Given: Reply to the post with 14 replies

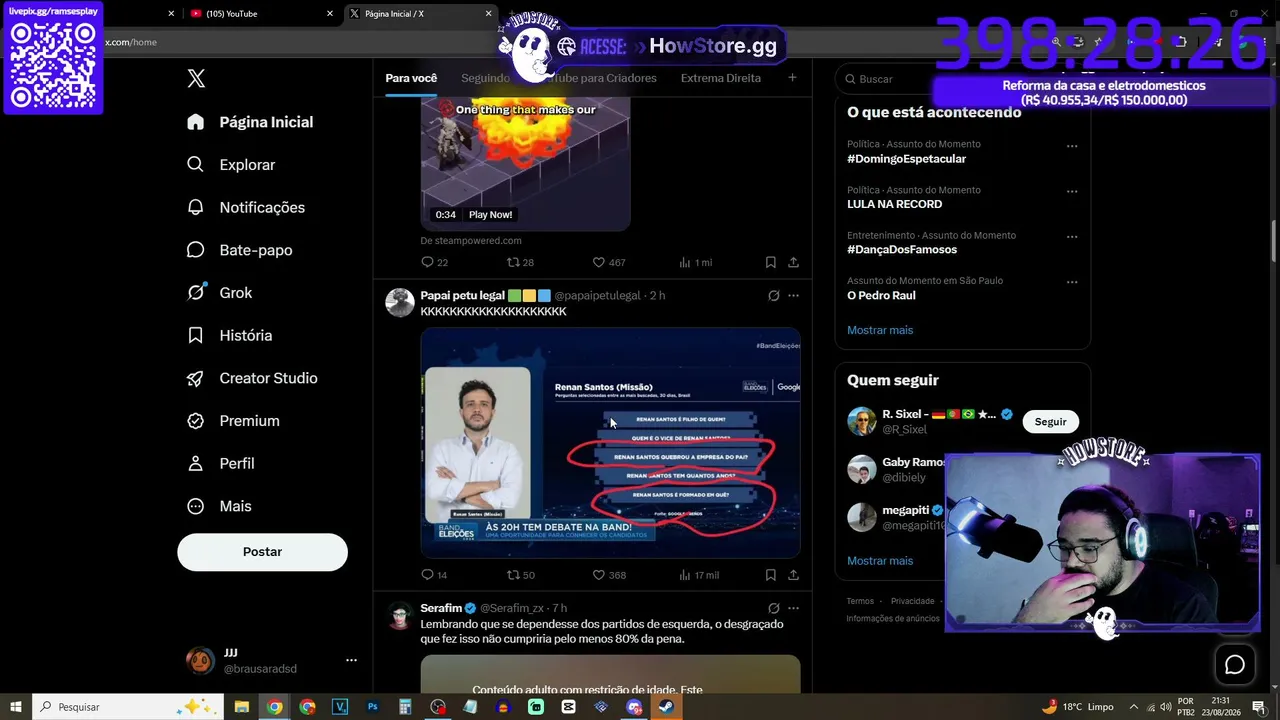Looking at the screenshot, I should point(434,575).
